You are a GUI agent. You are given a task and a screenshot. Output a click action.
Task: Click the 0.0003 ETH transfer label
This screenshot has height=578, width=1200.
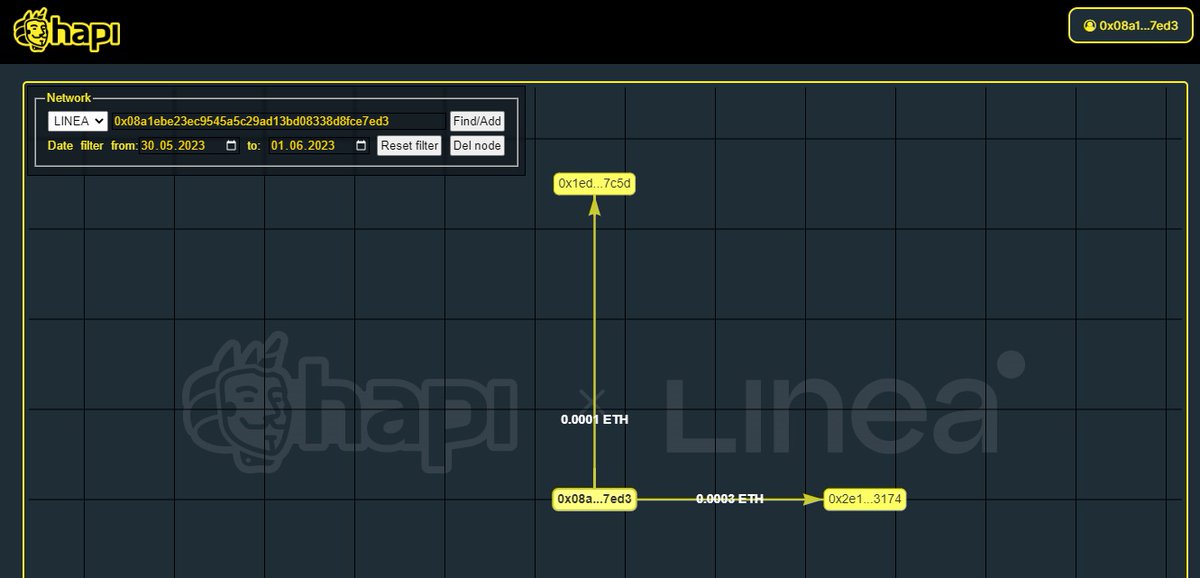click(x=730, y=499)
